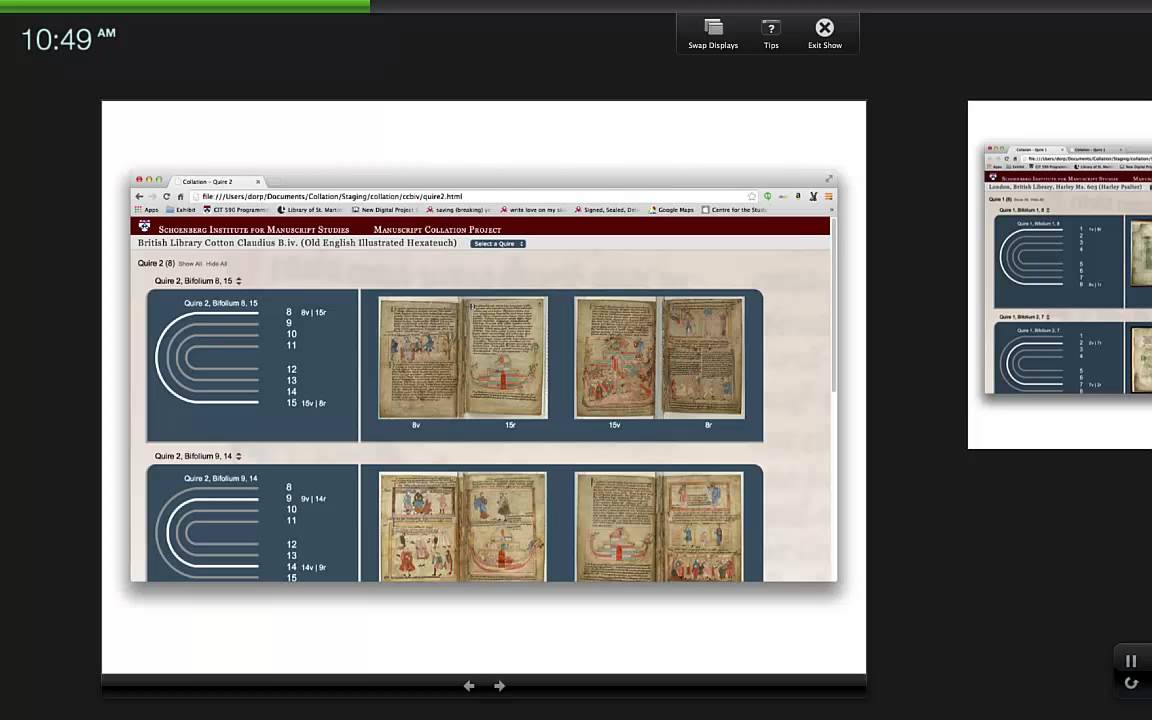This screenshot has height=720, width=1152.
Task: Click the Amazon 'a' extension icon
Action: [798, 196]
